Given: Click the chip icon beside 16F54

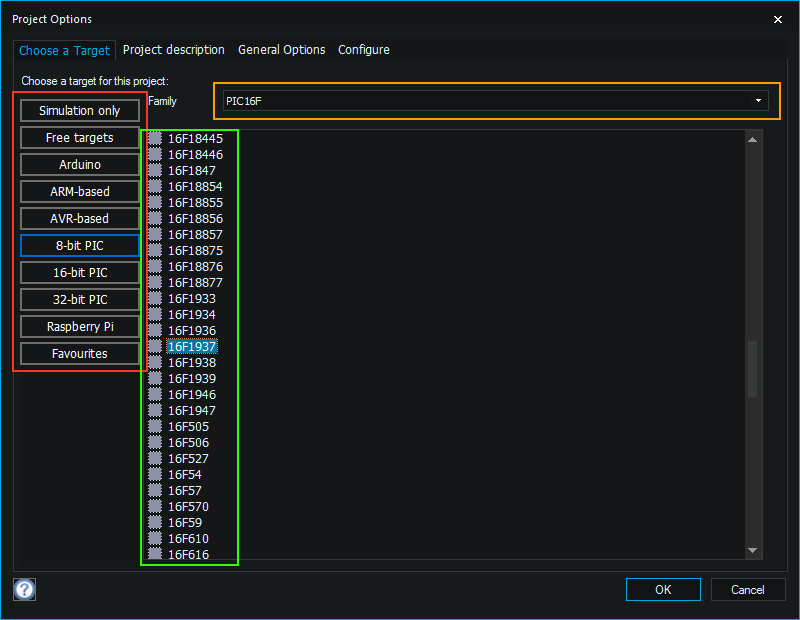Looking at the screenshot, I should tap(155, 474).
